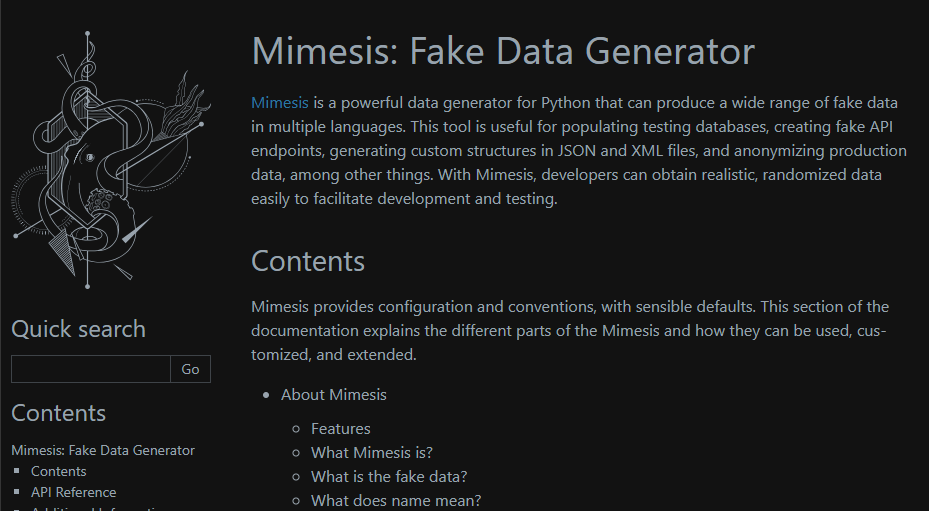Open the About Mimesis contents entry

[334, 395]
